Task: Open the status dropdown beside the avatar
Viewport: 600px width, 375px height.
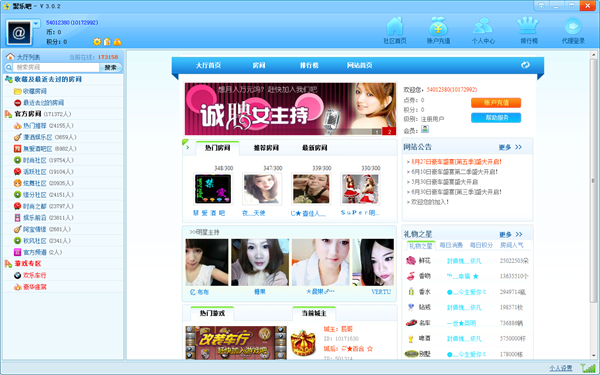Action: pyautogui.click(x=36, y=24)
